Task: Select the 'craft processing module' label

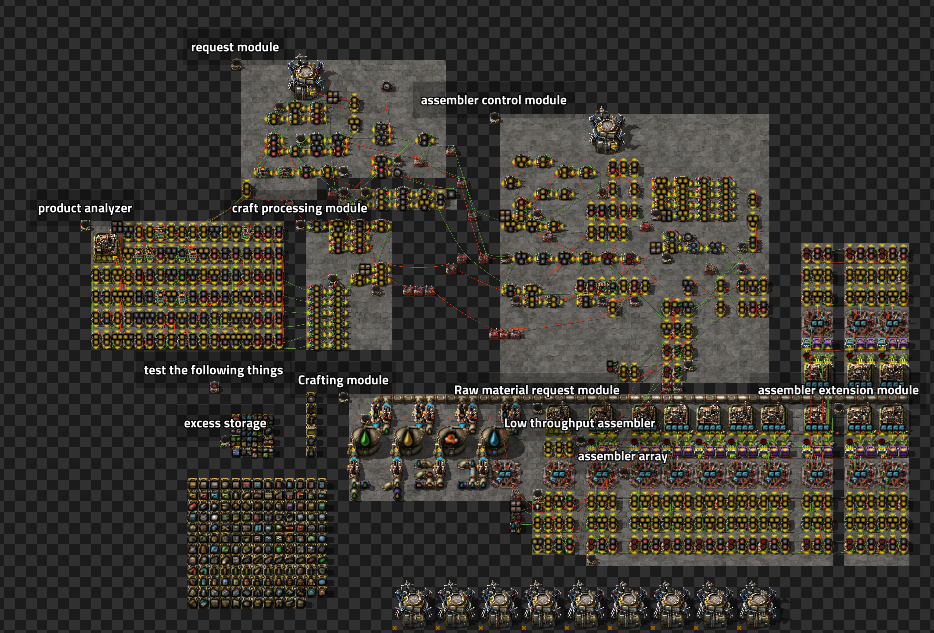Action: pos(300,208)
